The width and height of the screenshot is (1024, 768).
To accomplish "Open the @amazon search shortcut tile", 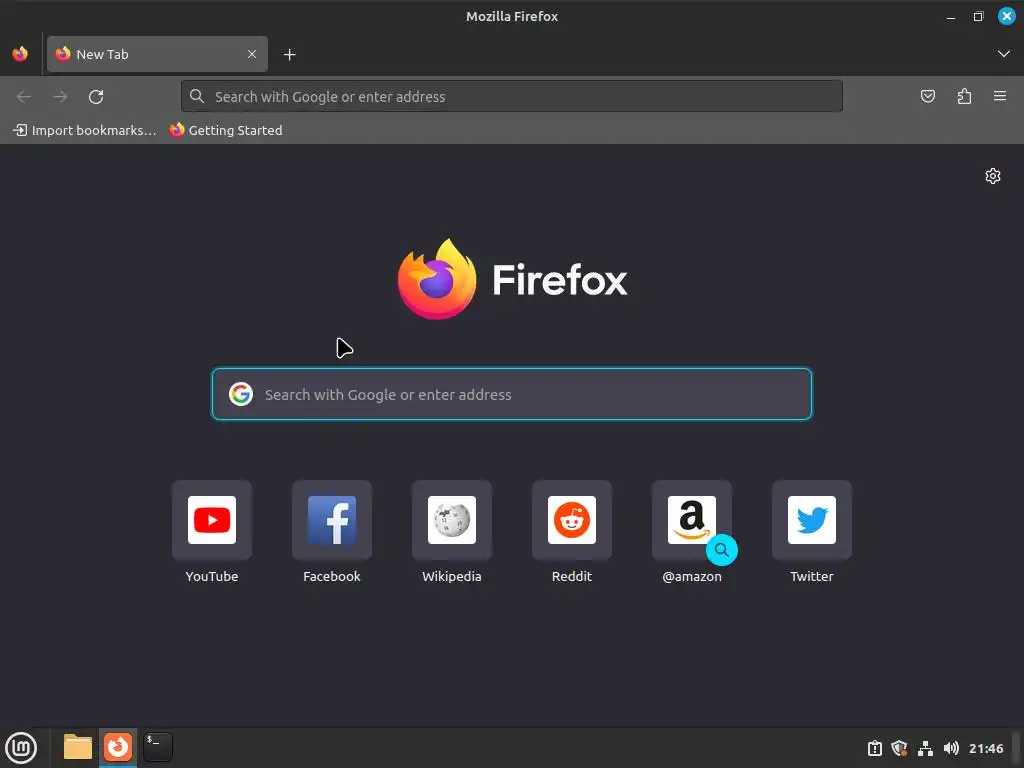I will pyautogui.click(x=692, y=520).
